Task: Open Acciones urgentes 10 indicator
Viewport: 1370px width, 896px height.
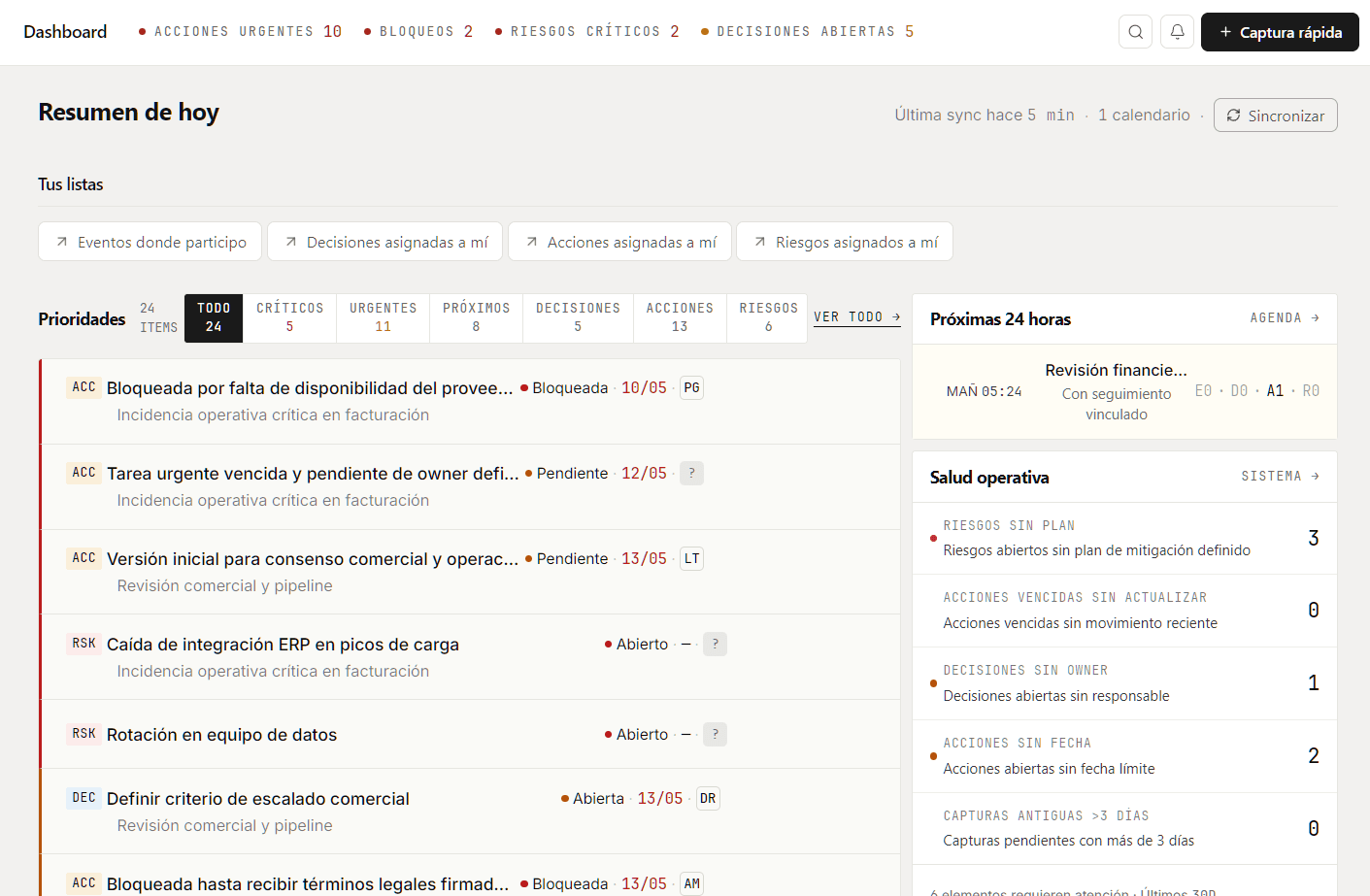Action: pyautogui.click(x=240, y=32)
